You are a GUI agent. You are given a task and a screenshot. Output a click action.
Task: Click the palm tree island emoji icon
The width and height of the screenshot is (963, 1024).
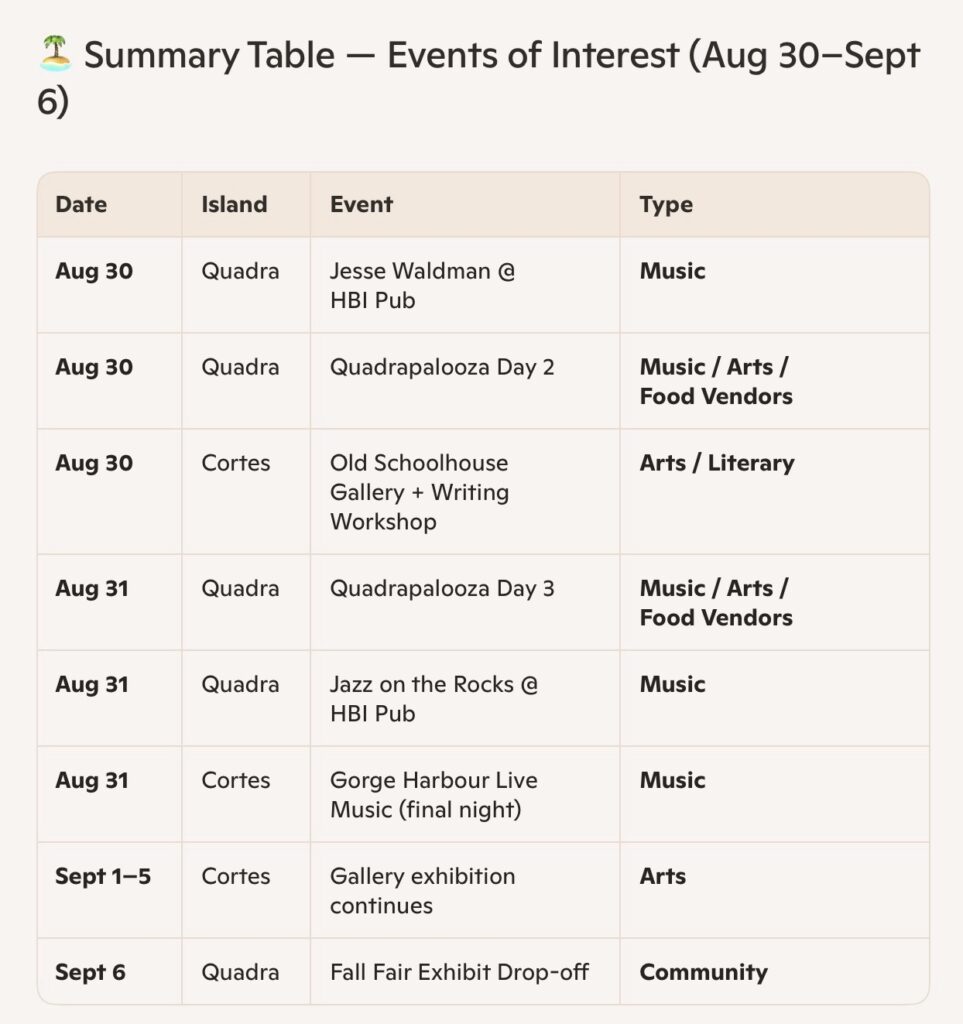55,54
